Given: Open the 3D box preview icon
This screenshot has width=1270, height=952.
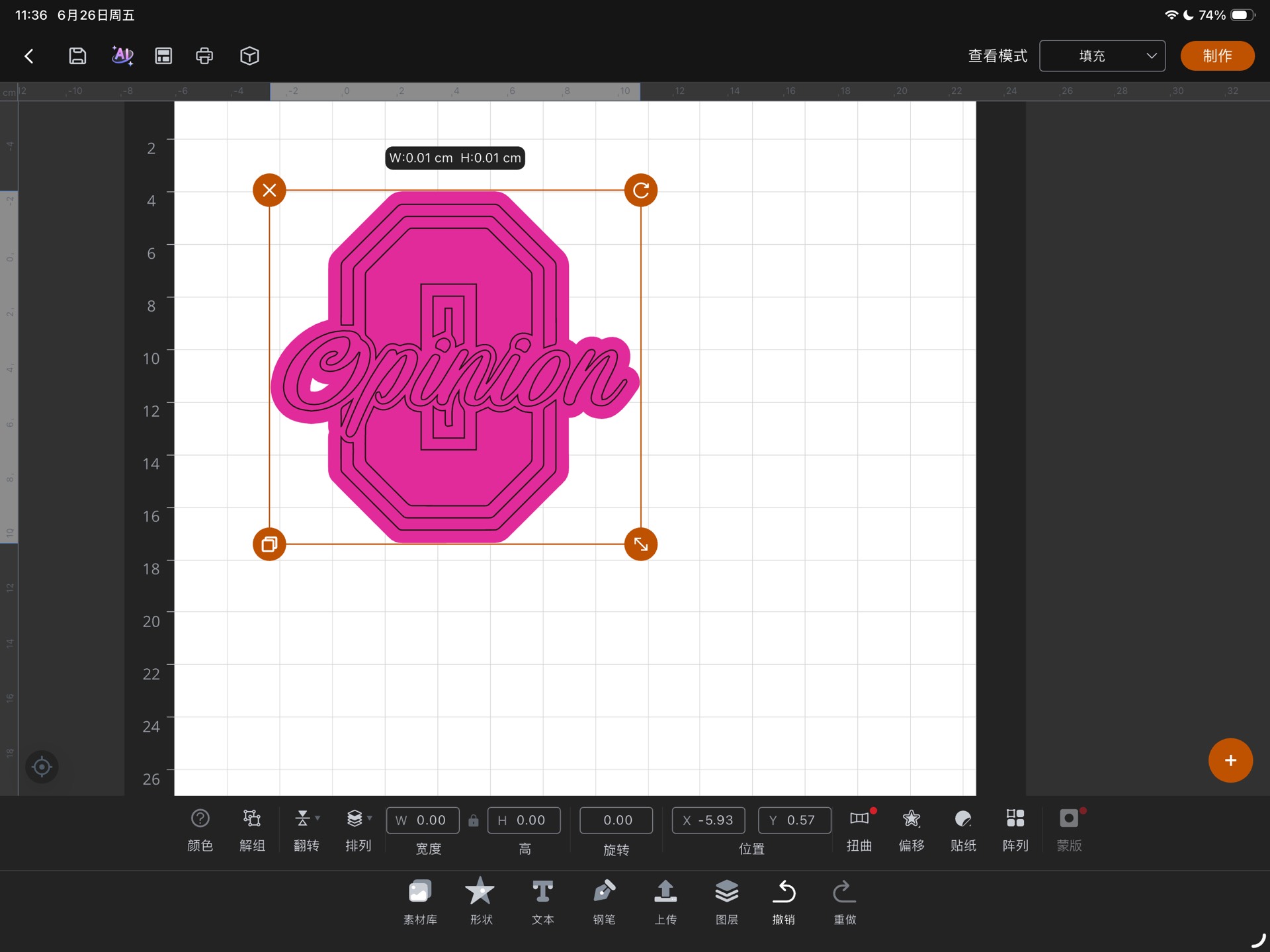Looking at the screenshot, I should (249, 56).
